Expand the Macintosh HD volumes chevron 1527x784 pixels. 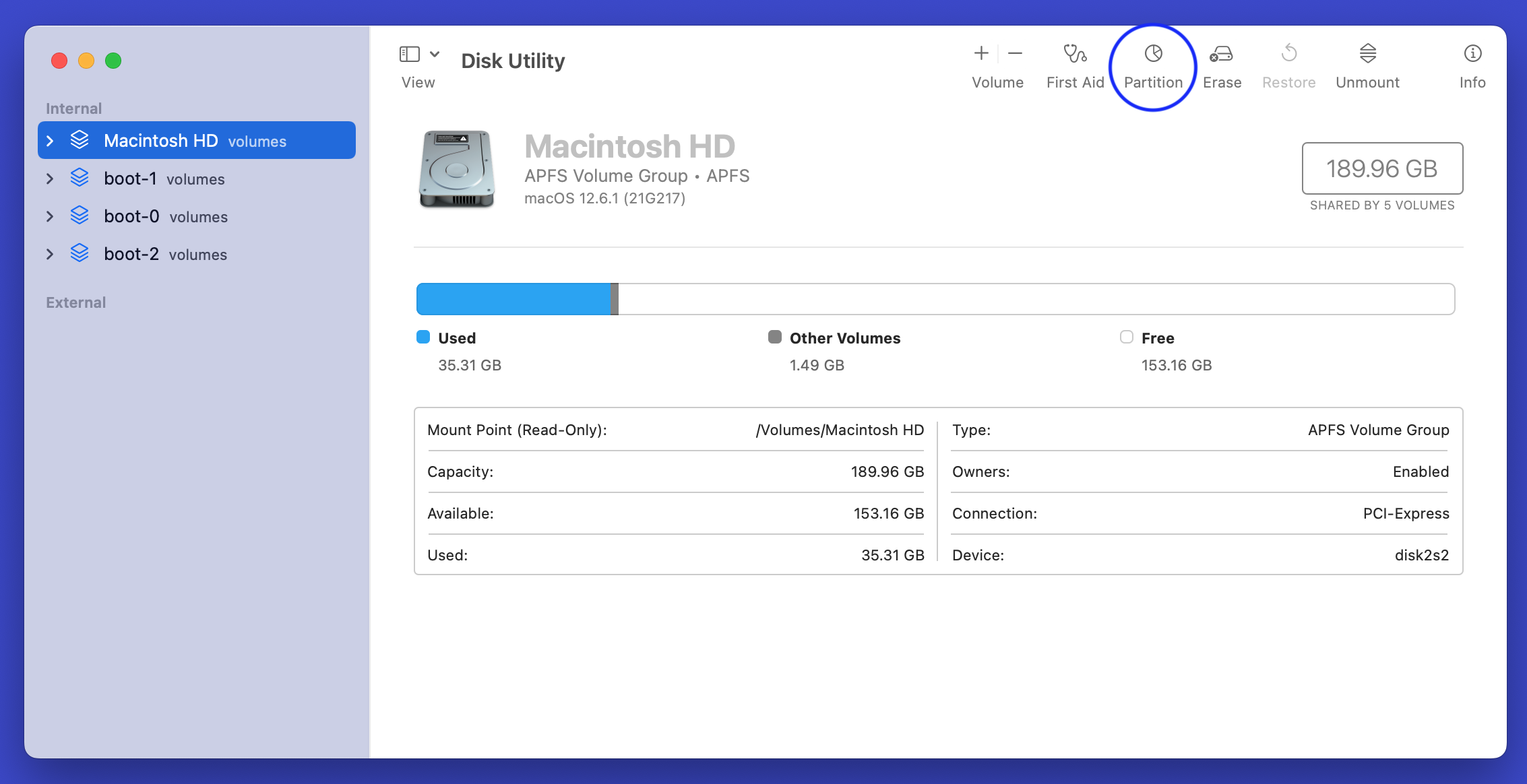50,141
